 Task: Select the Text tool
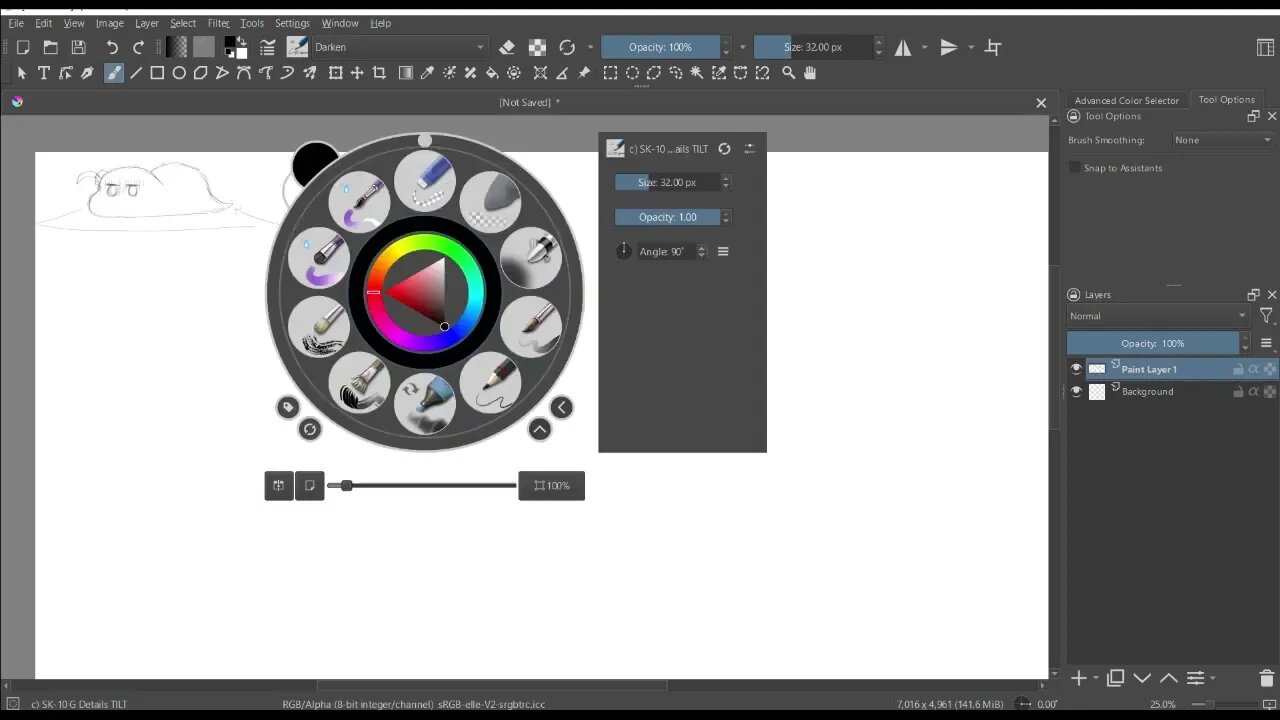tap(44, 73)
